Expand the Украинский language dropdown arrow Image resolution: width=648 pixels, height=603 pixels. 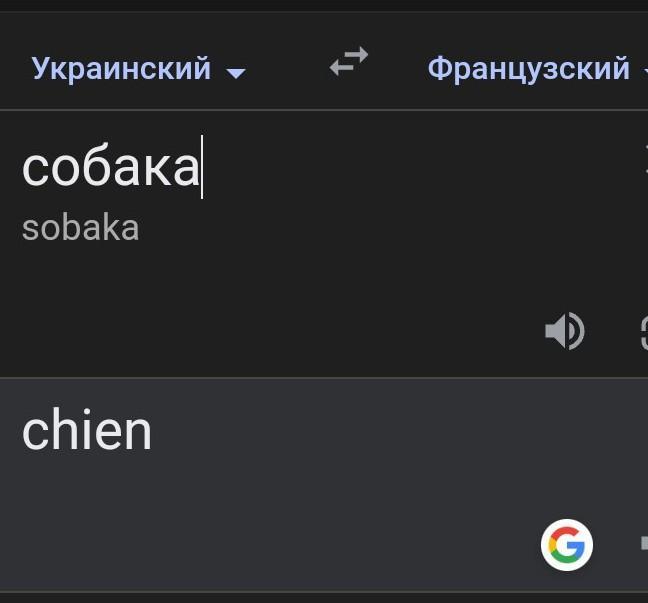pos(236,72)
